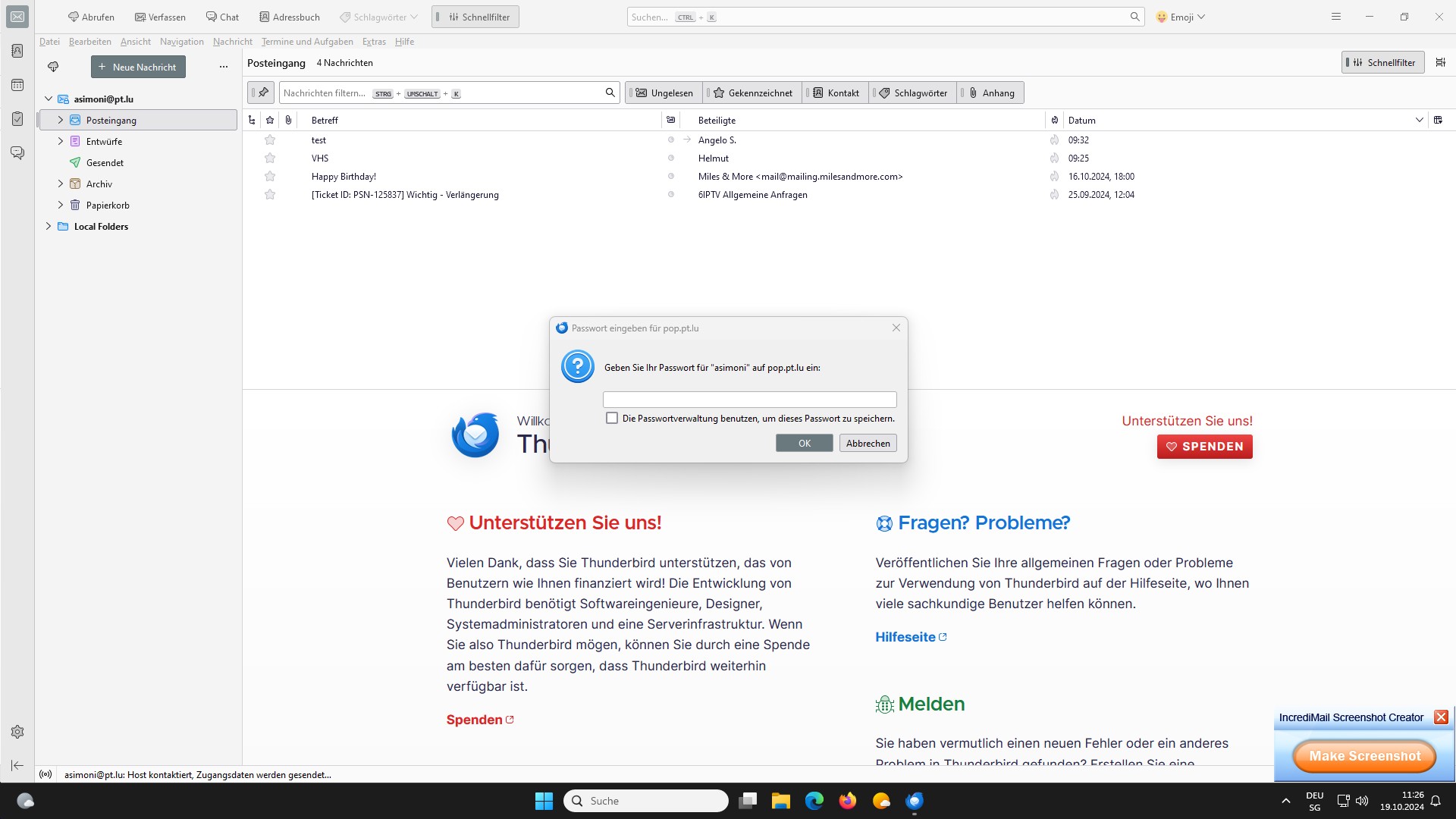Viewport: 1456px width, 819px height.
Task: Click the password input field
Action: pos(749,400)
